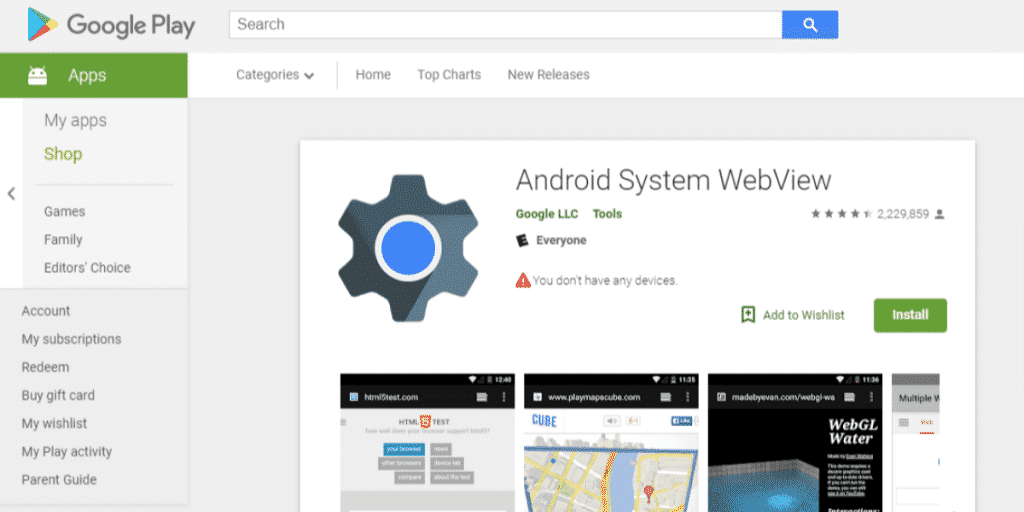Select My wishlist in the sidebar
Viewport: 1024px width, 512px height.
[54, 423]
